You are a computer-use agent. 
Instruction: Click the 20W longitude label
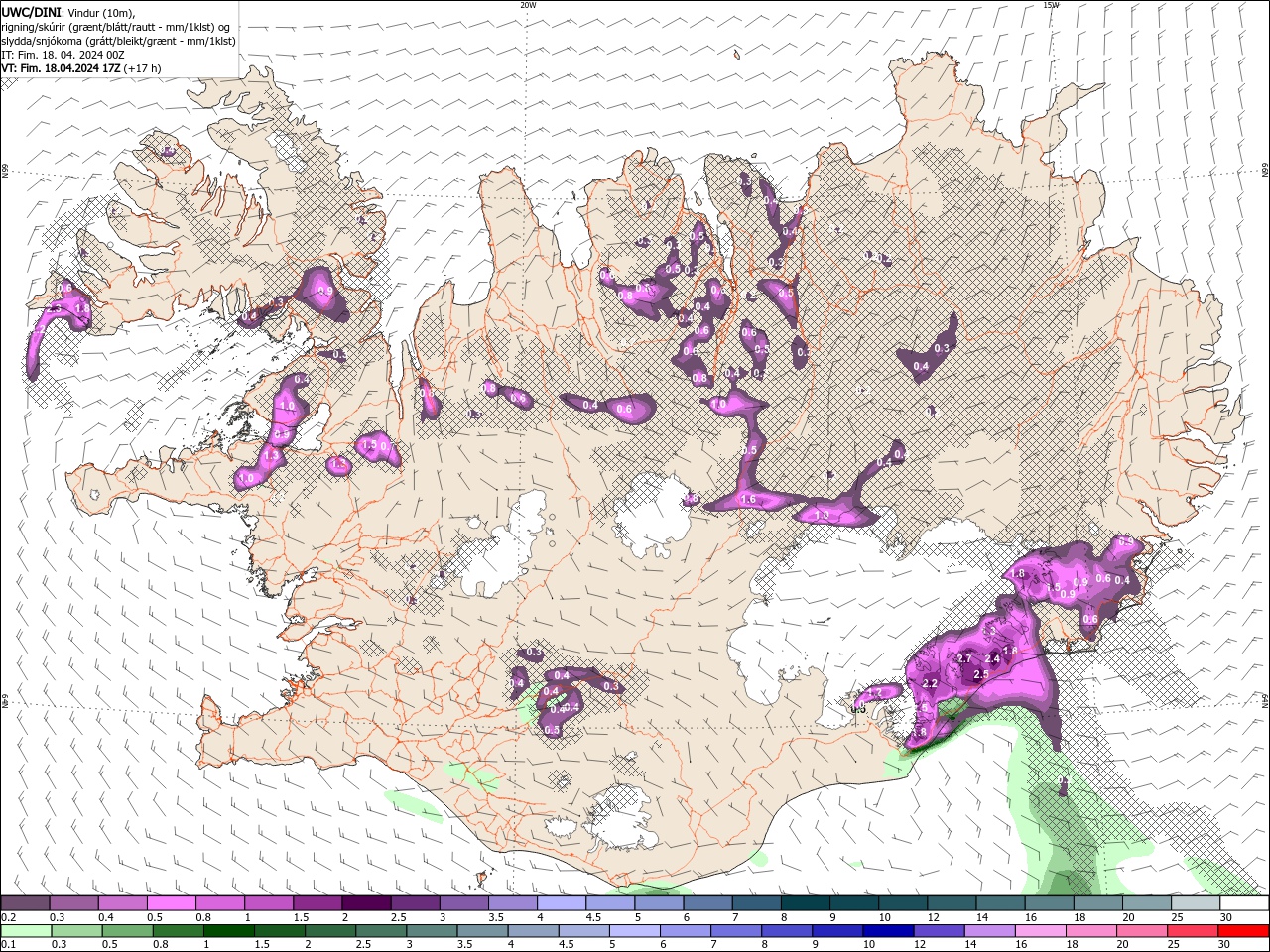tap(528, 5)
